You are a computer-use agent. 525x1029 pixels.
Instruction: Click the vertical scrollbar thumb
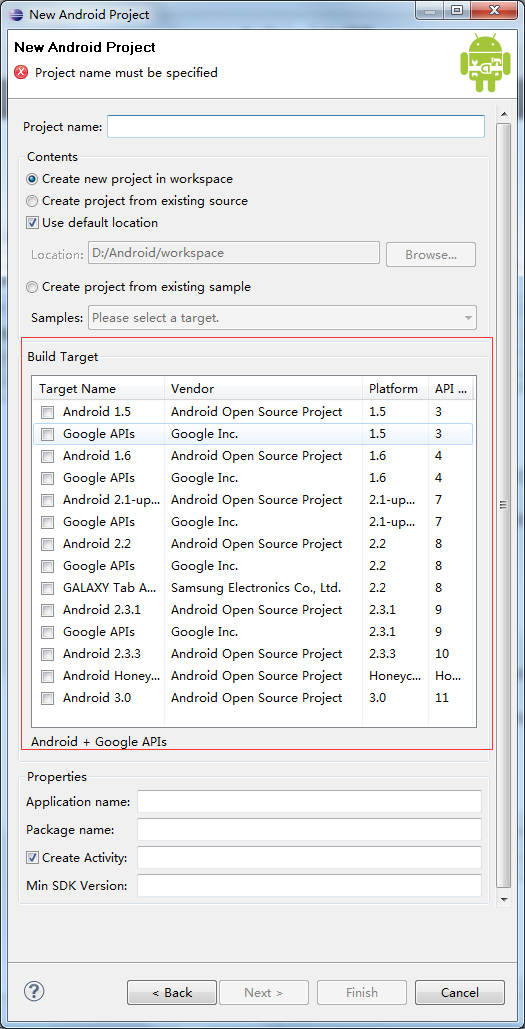tap(503, 505)
